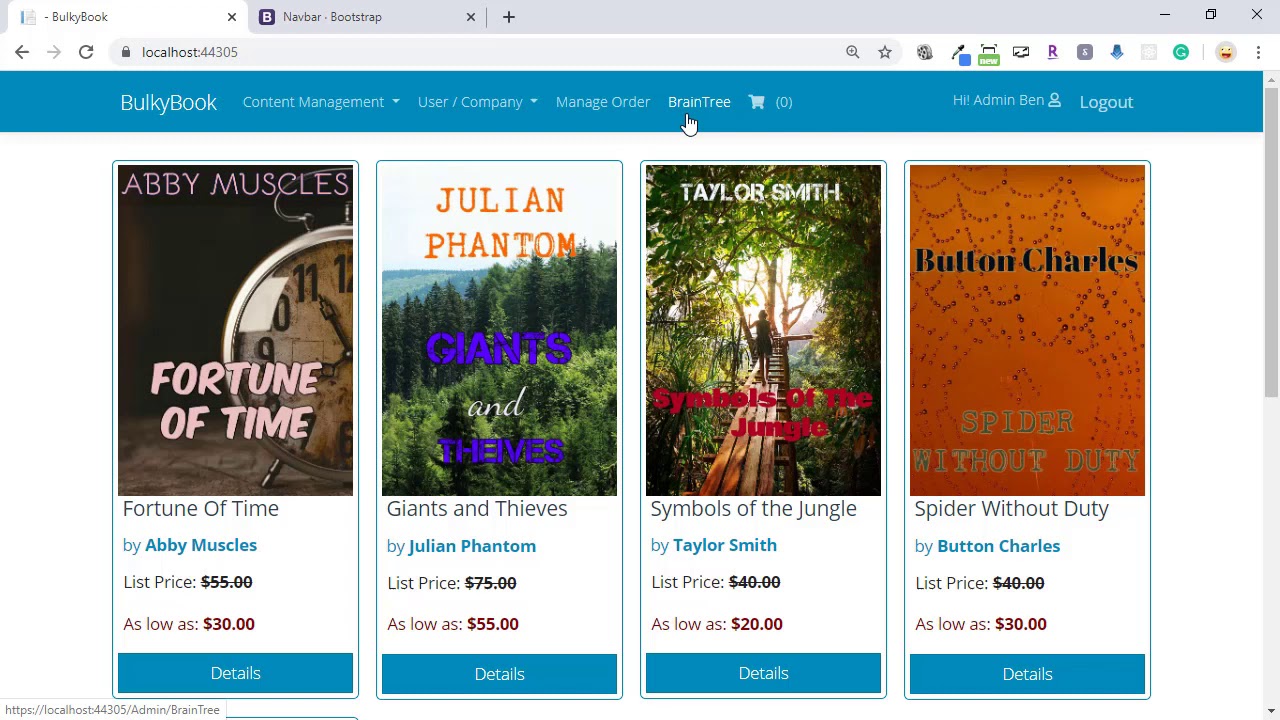Click the Fortune Of Time title text
The image size is (1280, 720).
click(200, 508)
